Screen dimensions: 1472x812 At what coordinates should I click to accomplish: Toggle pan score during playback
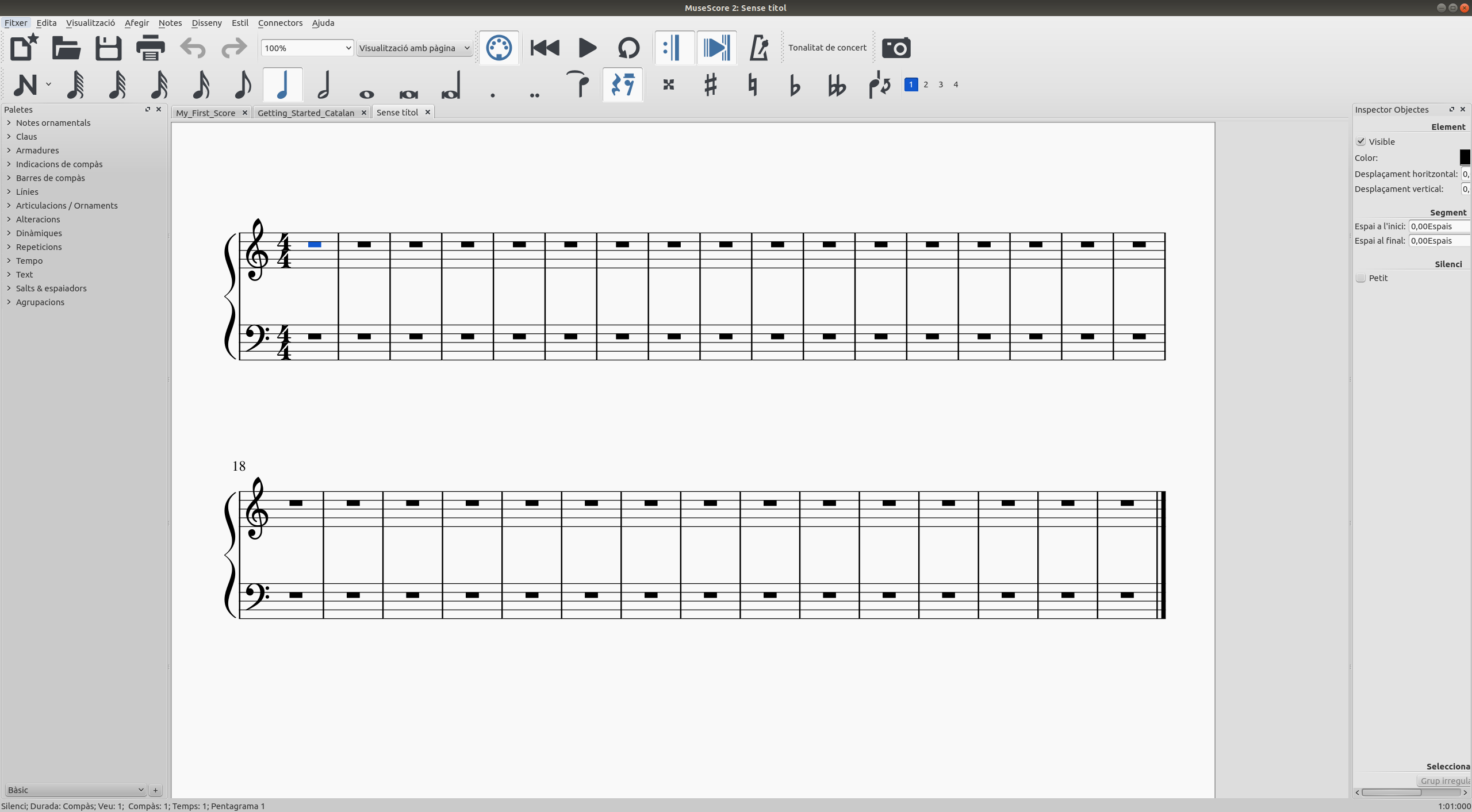pos(716,48)
